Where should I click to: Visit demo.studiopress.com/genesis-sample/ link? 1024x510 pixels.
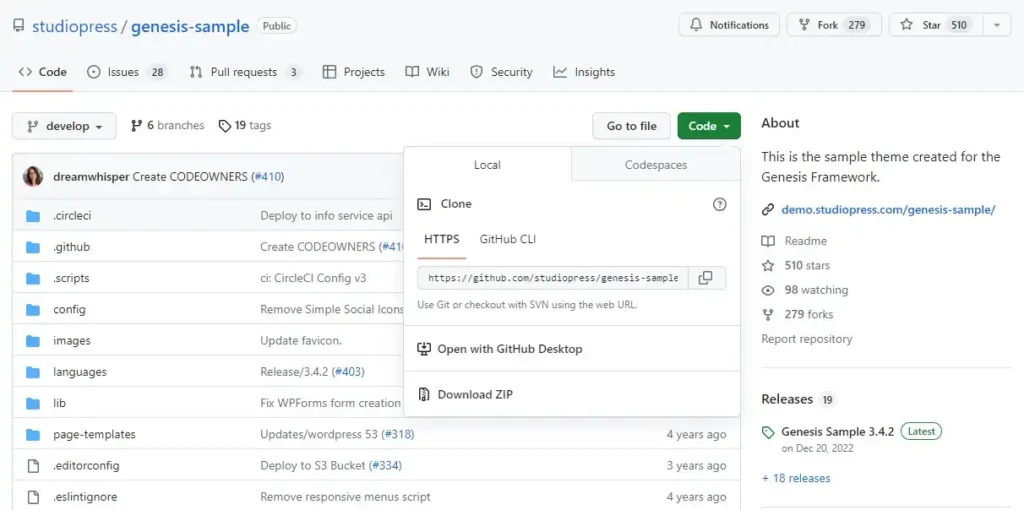tap(888, 210)
